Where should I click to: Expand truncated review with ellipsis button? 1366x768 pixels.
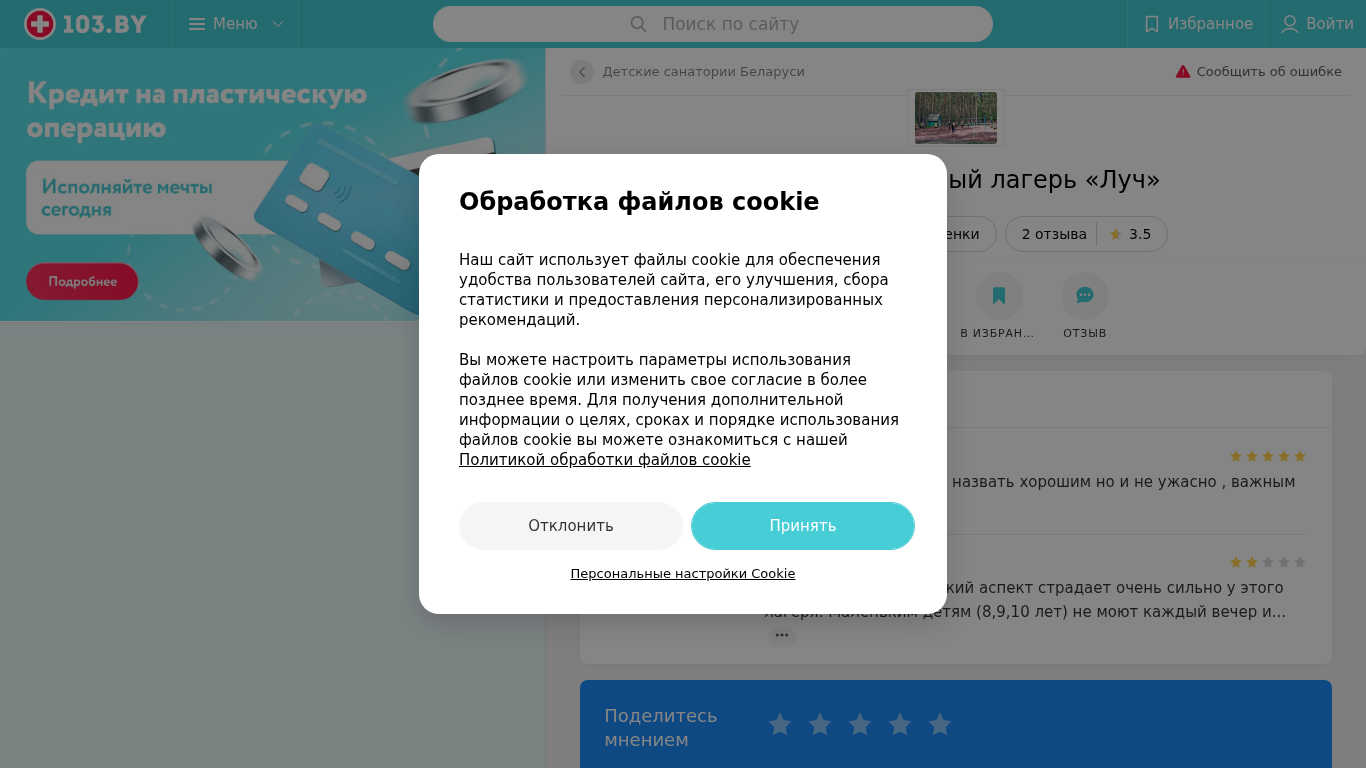click(782, 636)
